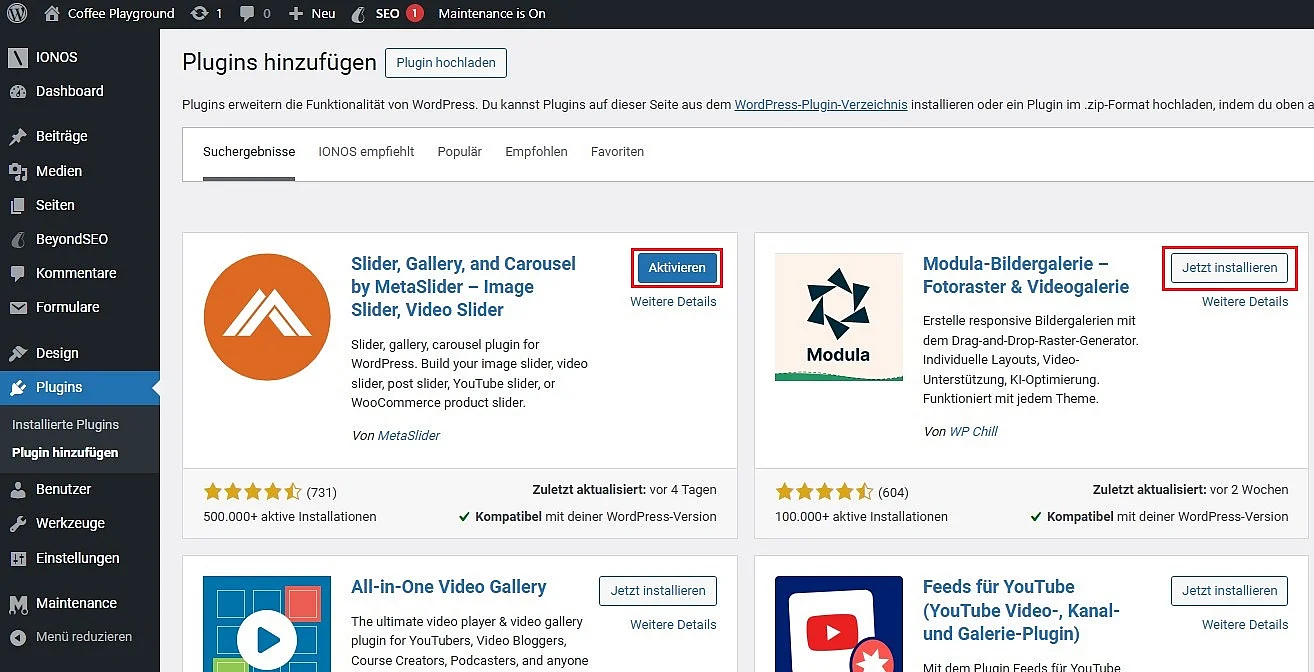The height and width of the screenshot is (672, 1314).
Task: Open Coffee Playground site home icon
Action: tap(52, 14)
